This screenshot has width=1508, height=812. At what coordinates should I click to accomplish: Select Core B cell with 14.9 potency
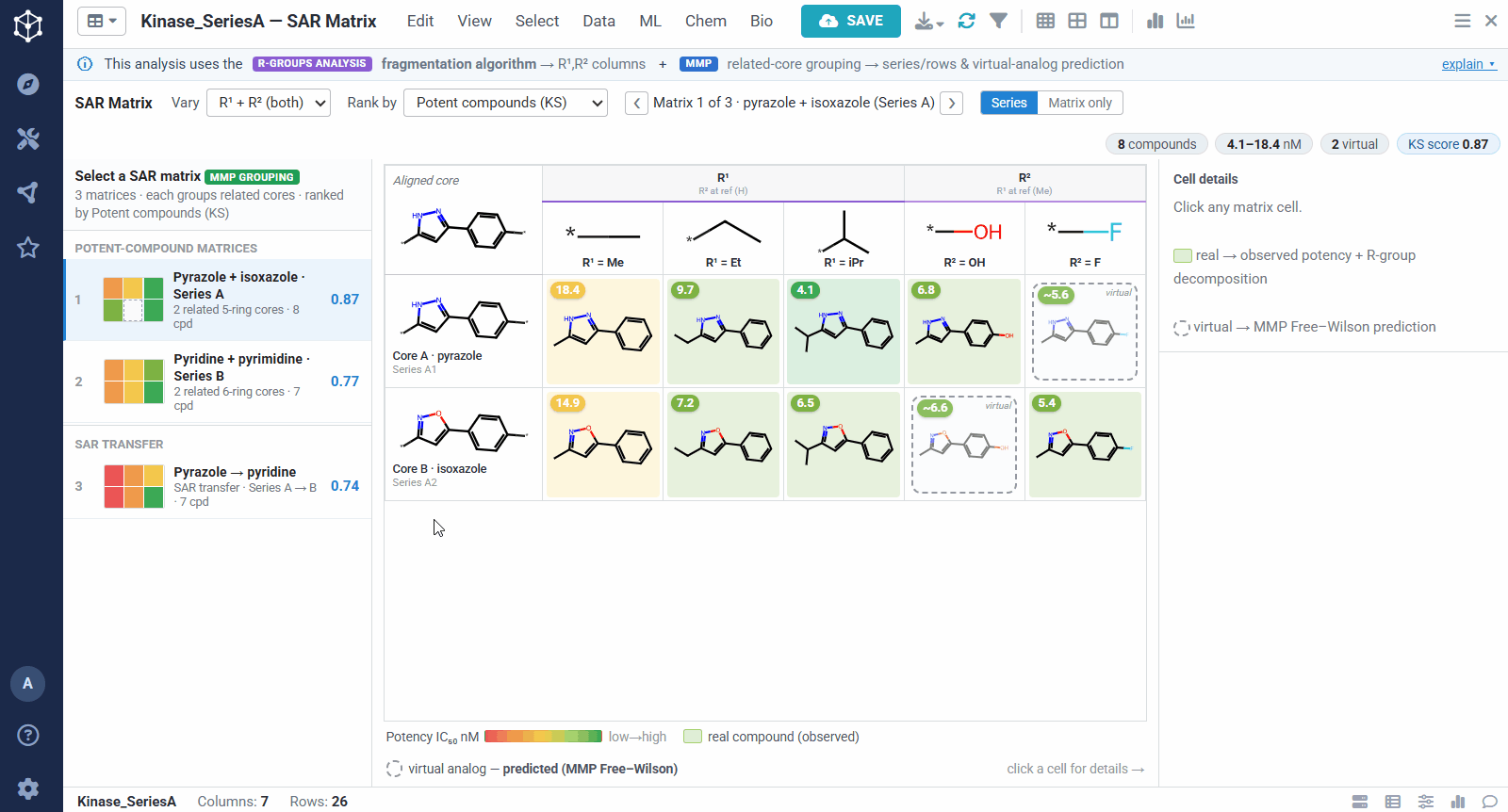603,445
